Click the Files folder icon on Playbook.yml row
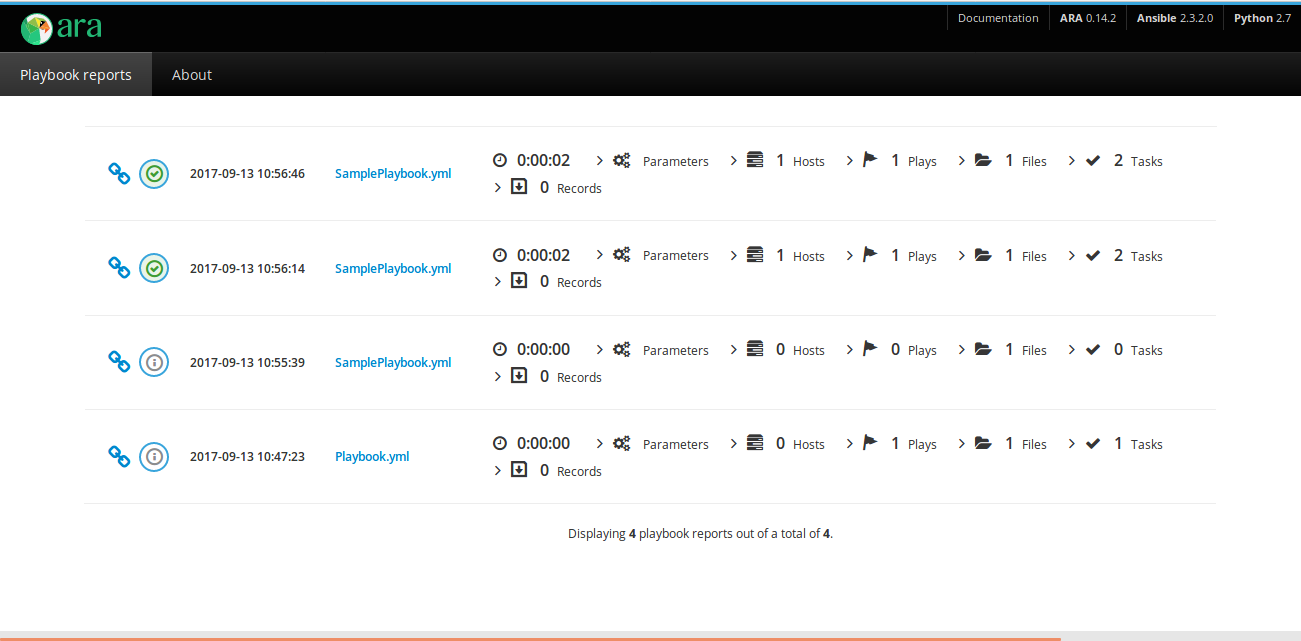This screenshot has width=1301, height=641. [x=983, y=442]
